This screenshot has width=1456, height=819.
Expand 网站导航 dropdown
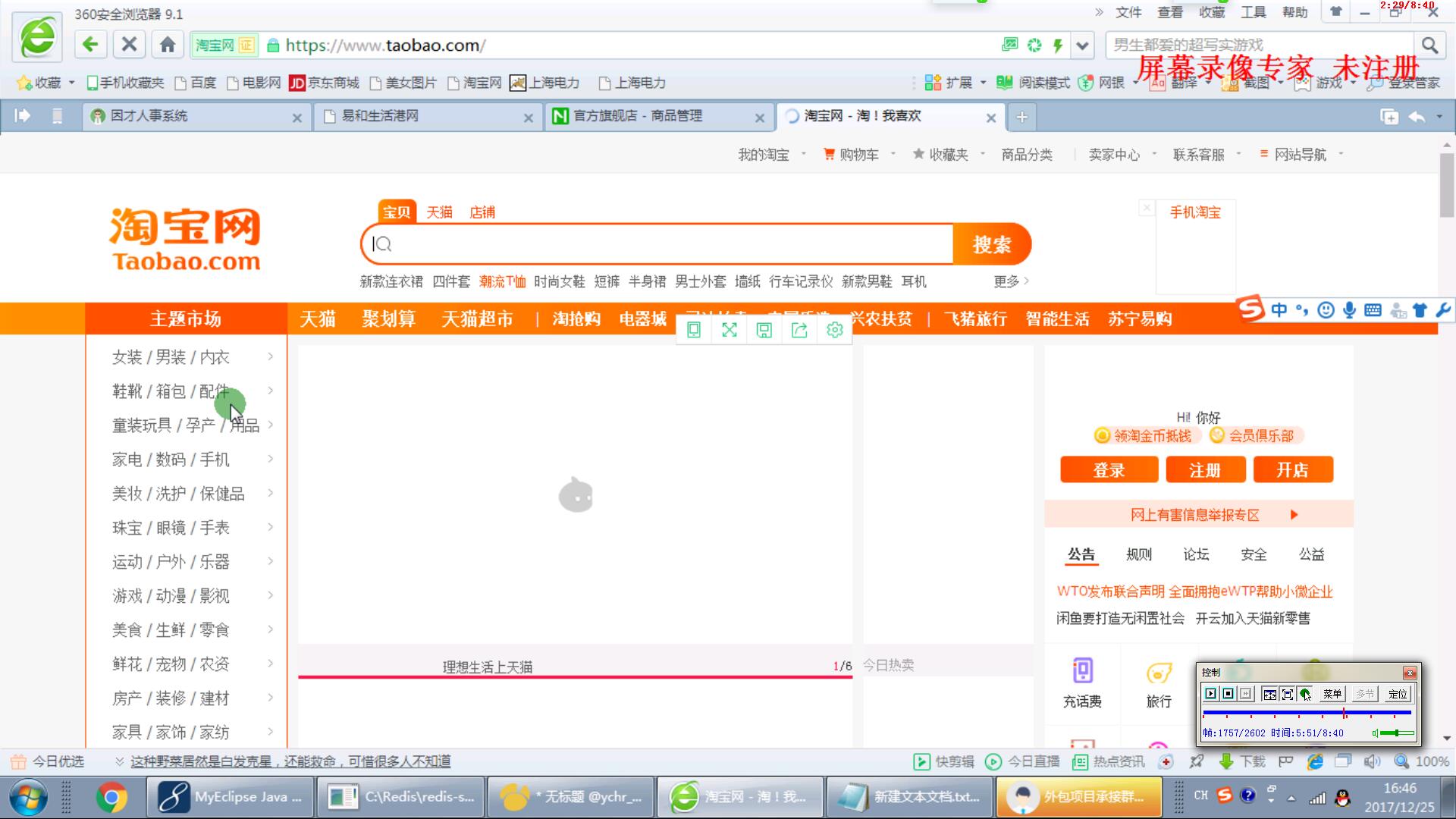[x=1301, y=155]
